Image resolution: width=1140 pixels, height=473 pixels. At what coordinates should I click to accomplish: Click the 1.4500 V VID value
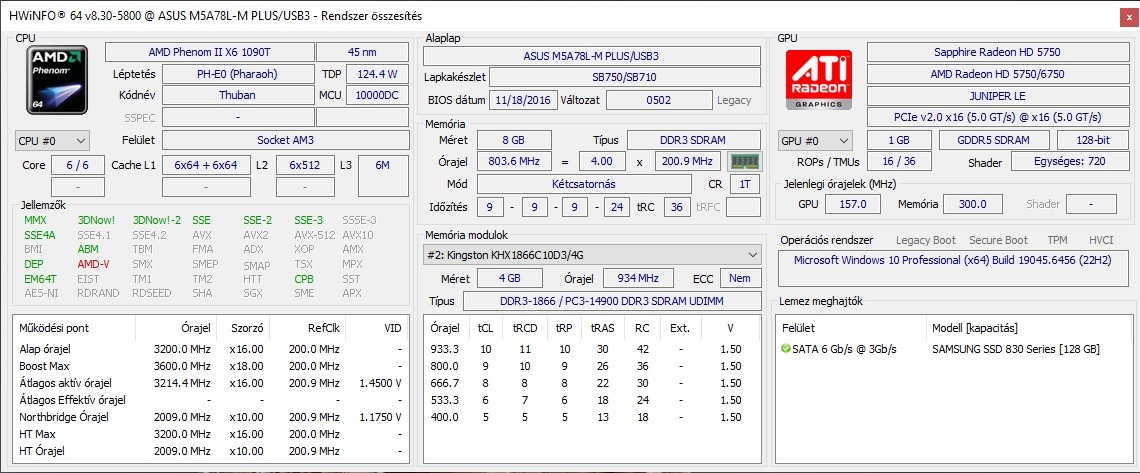pyautogui.click(x=381, y=383)
